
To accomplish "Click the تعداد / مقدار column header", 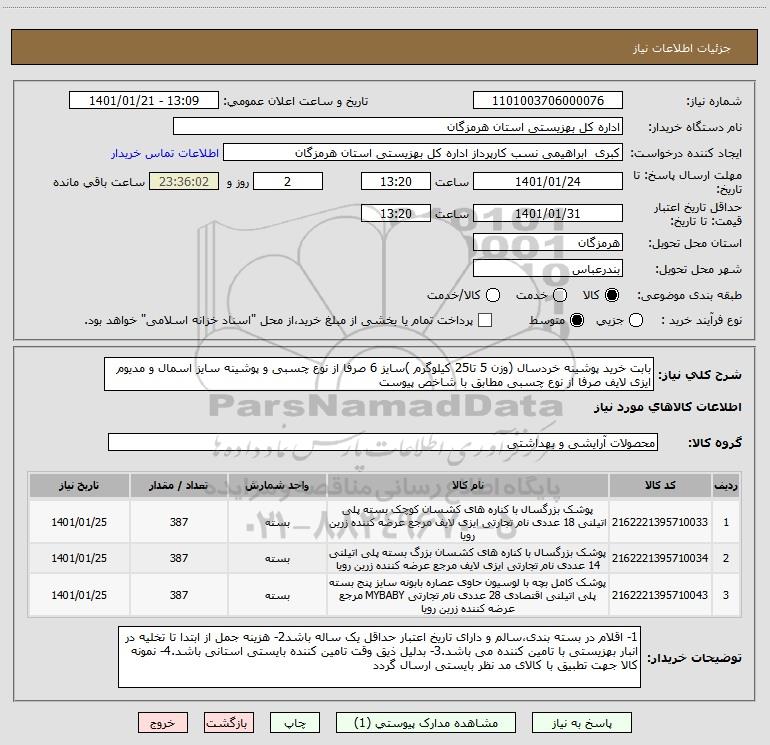I will [x=179, y=486].
